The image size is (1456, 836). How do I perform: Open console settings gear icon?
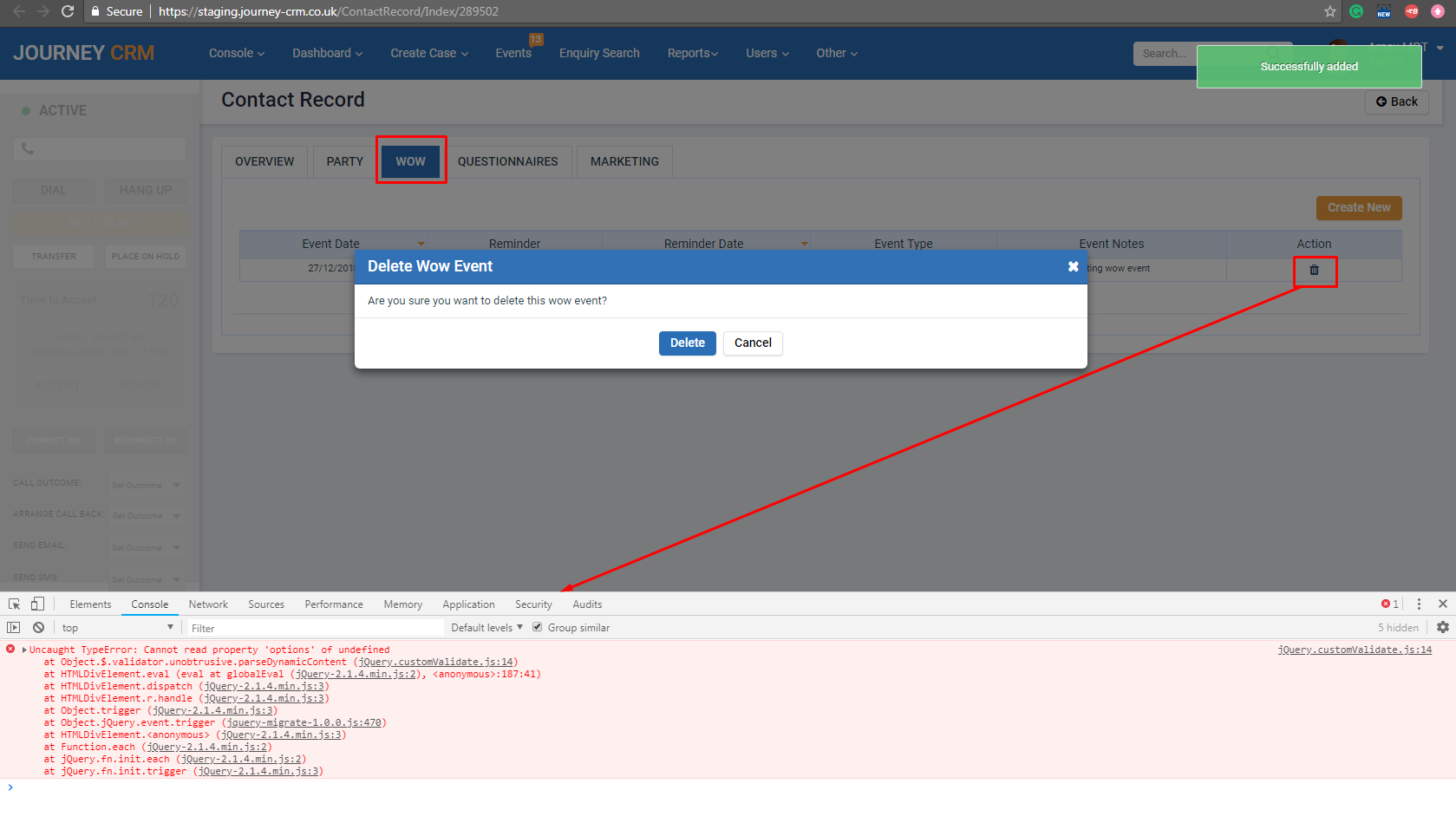tap(1443, 627)
